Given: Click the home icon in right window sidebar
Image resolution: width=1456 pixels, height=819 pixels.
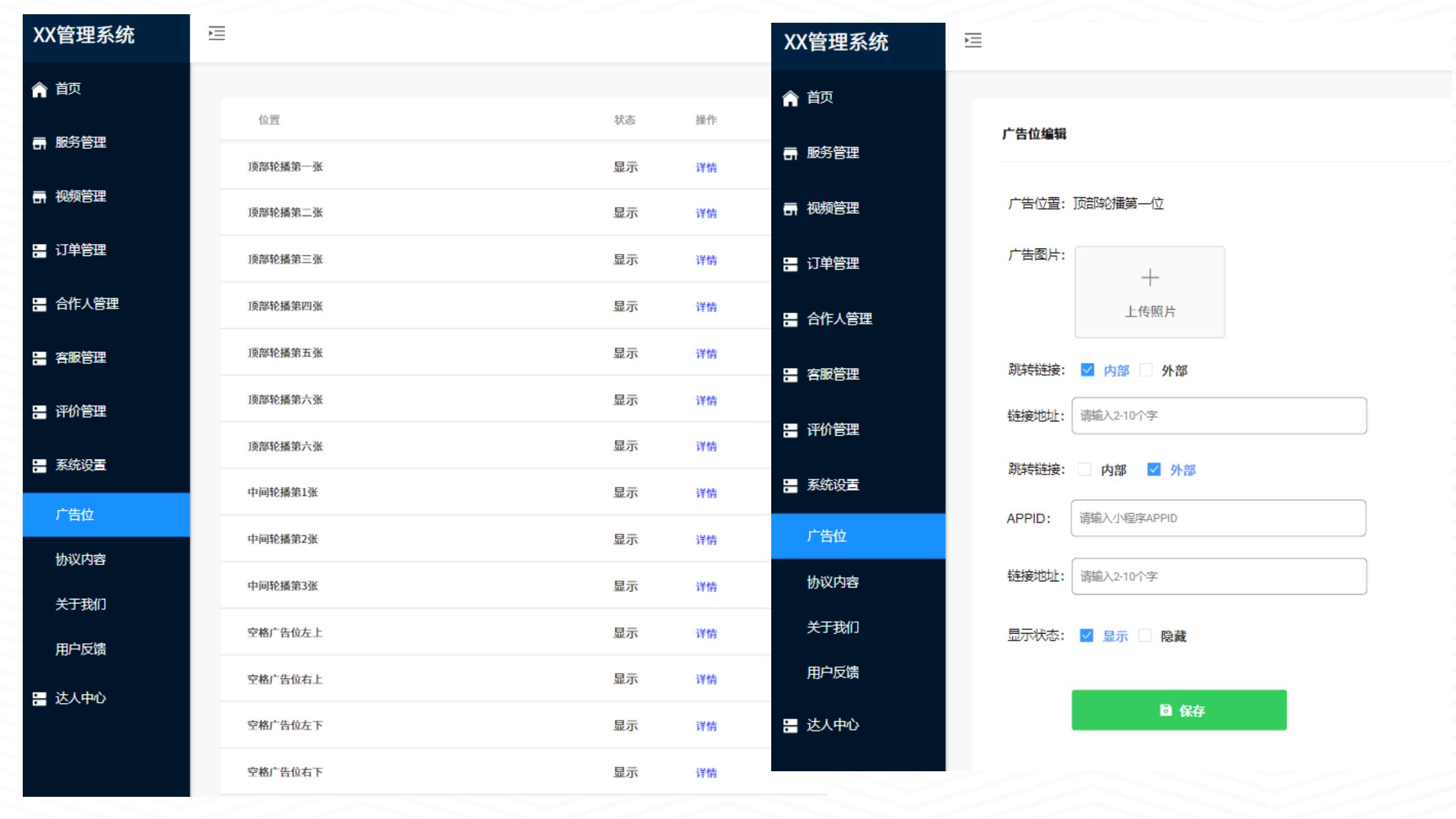Looking at the screenshot, I should pos(791,98).
